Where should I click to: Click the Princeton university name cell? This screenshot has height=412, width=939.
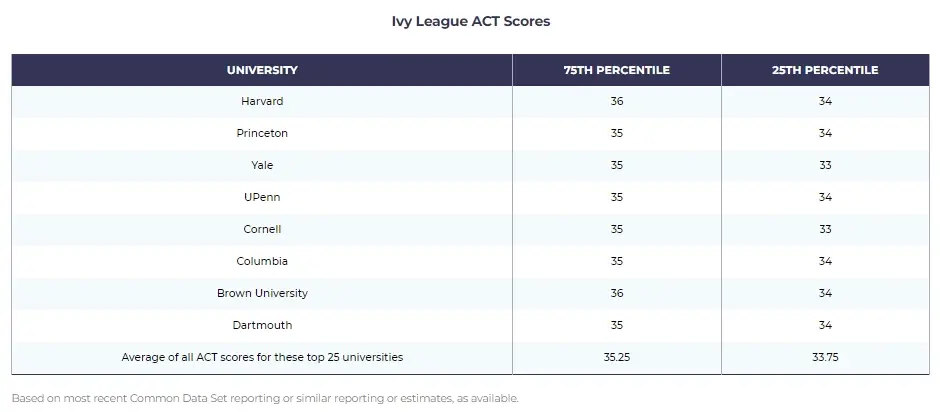(262, 134)
